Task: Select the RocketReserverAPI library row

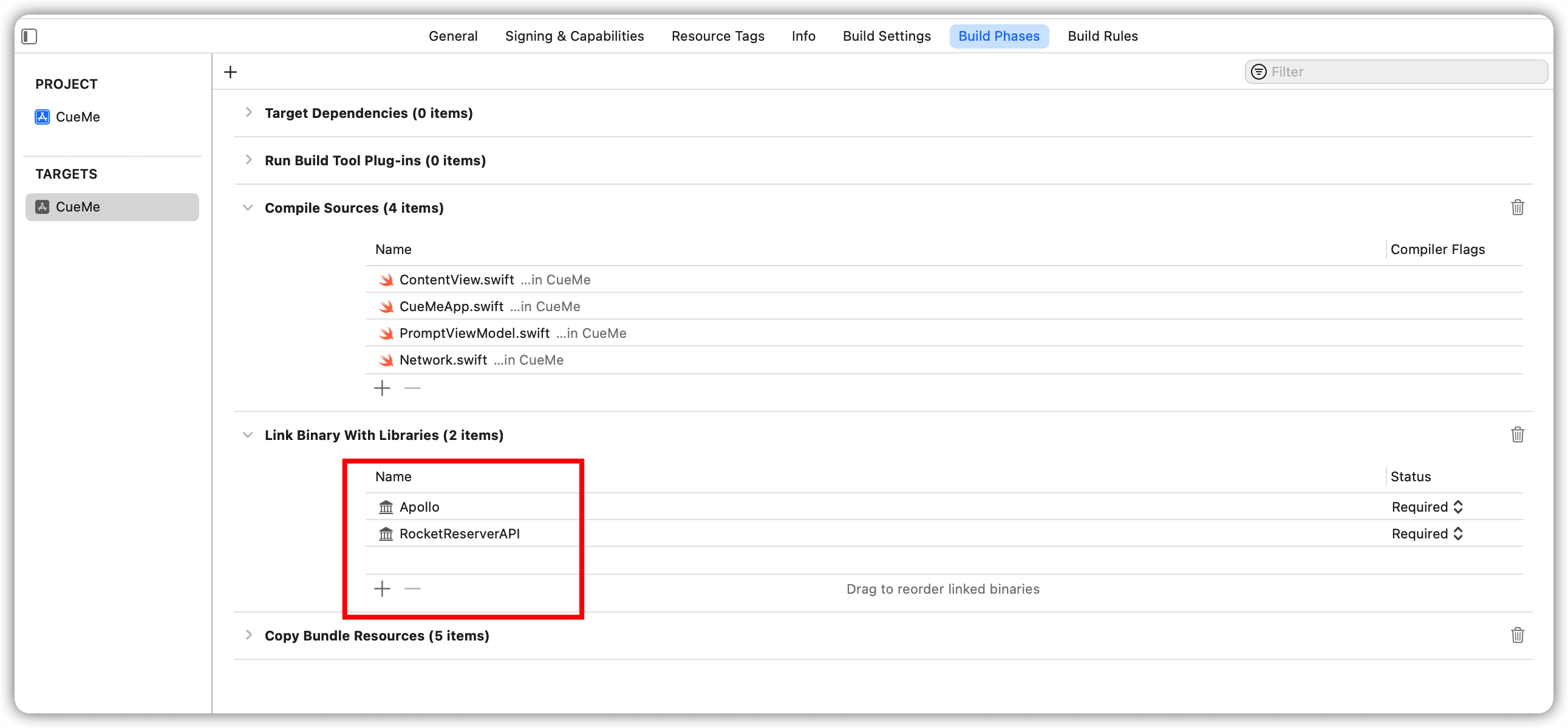Action: coord(944,534)
